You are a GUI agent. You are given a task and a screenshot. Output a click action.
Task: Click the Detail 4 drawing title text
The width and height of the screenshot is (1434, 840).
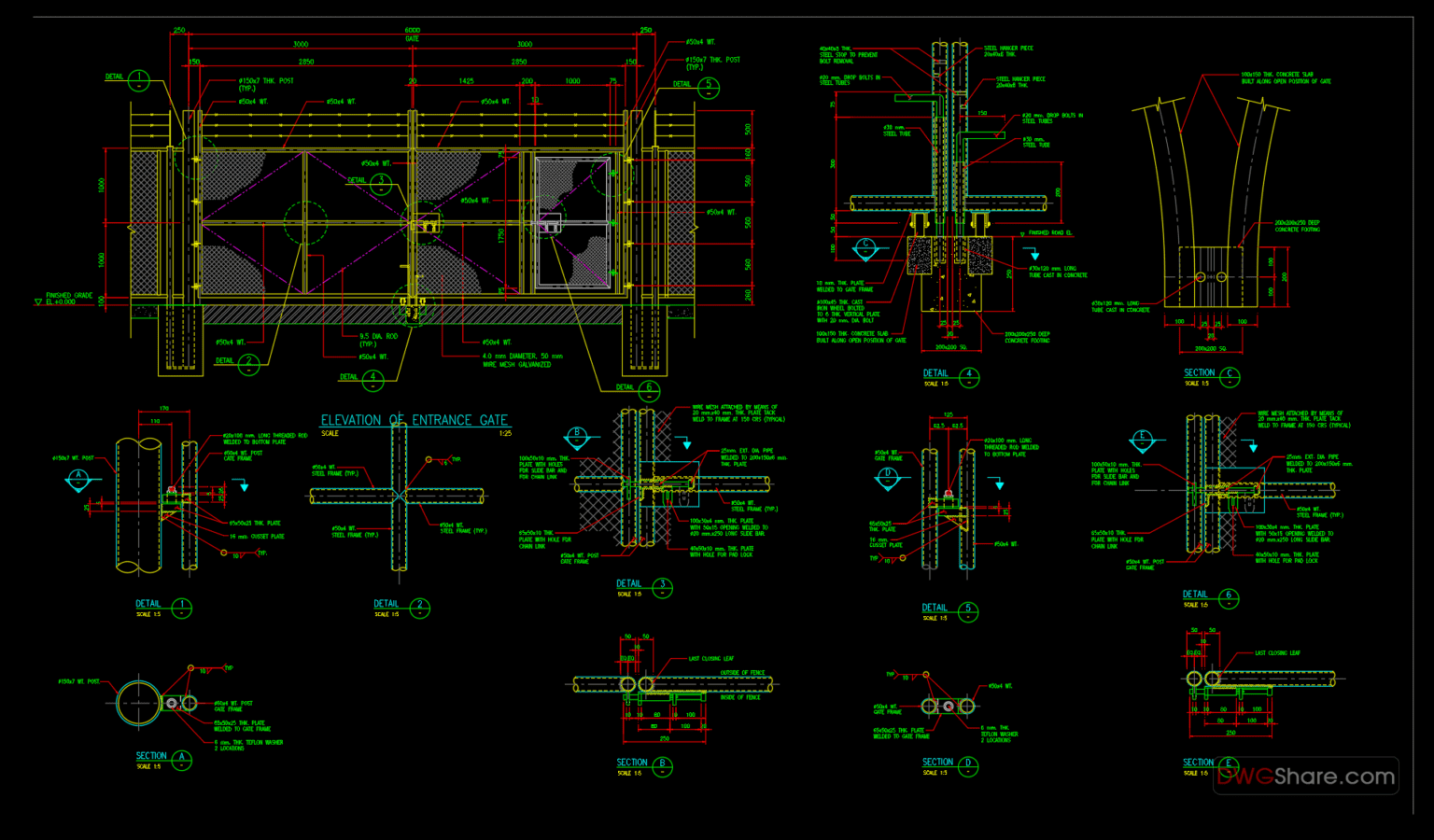pyautogui.click(x=935, y=373)
